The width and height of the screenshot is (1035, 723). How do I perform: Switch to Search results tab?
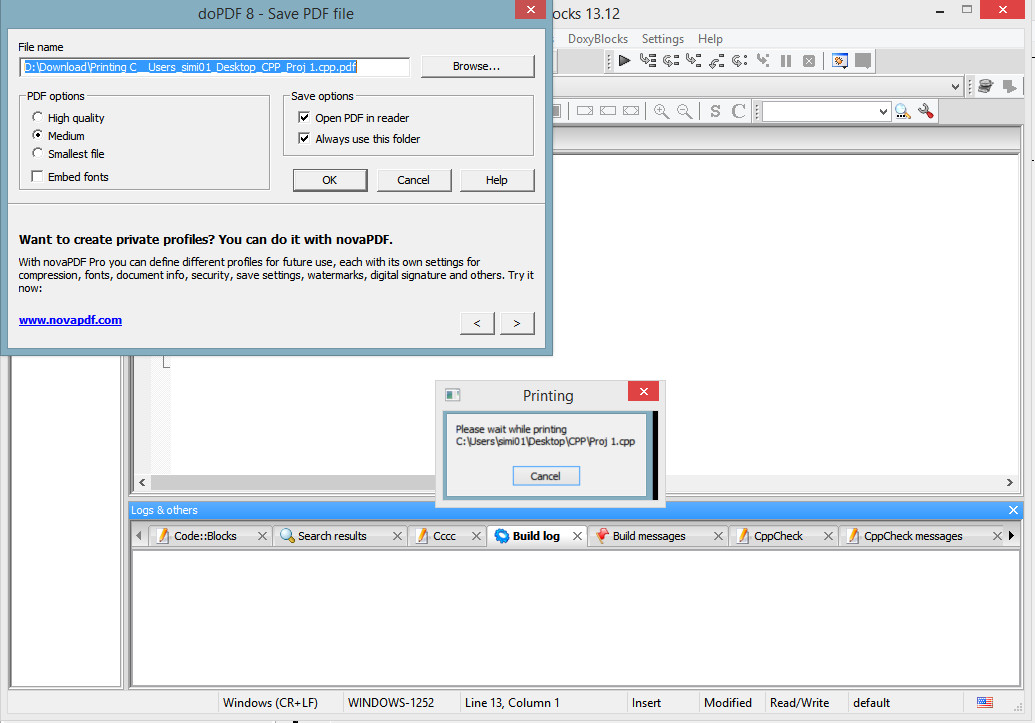pos(332,536)
